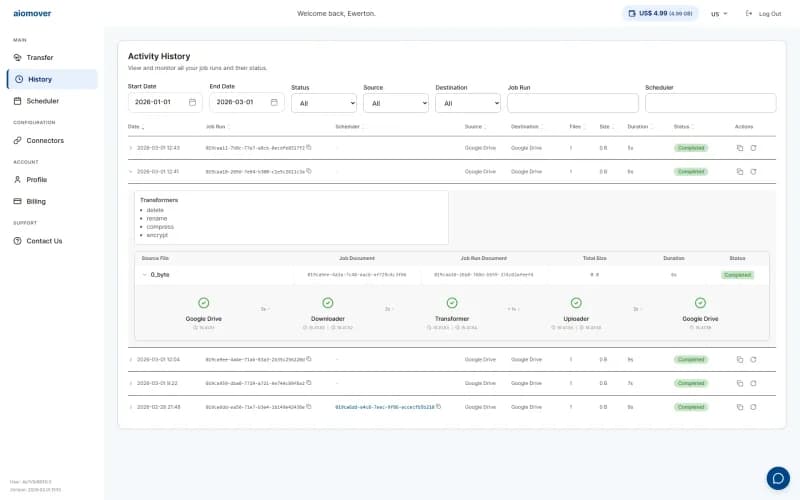Viewport: 800px width, 500px height.
Task: Open the Start Date calendar picker icon
Action: pyautogui.click(x=192, y=102)
